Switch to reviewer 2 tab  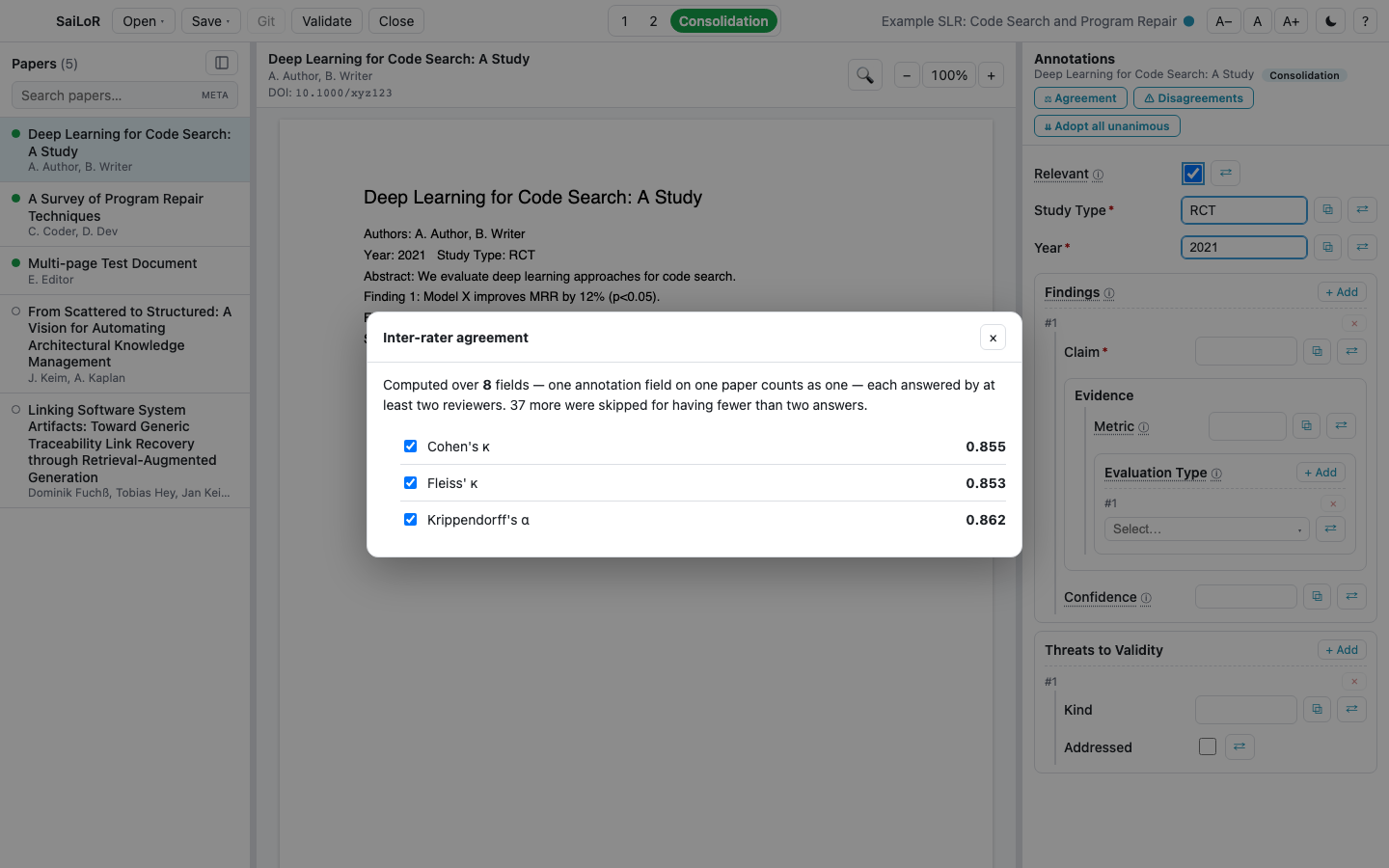coord(653,21)
